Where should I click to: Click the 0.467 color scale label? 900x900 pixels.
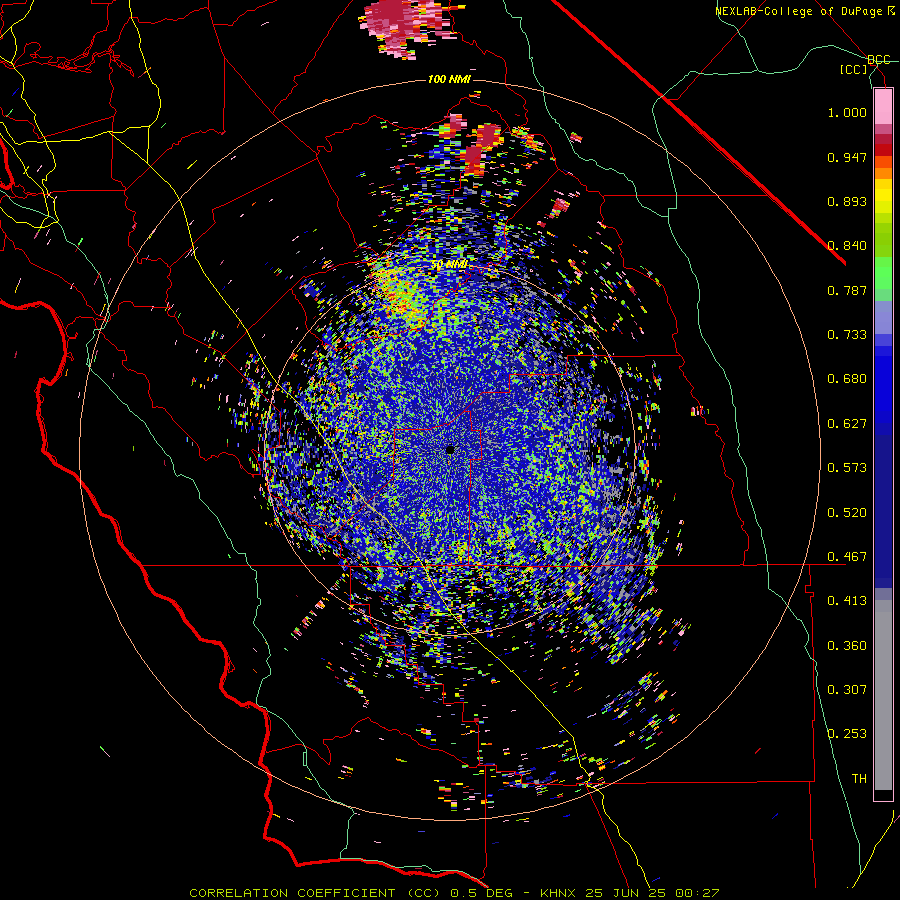pyautogui.click(x=847, y=557)
